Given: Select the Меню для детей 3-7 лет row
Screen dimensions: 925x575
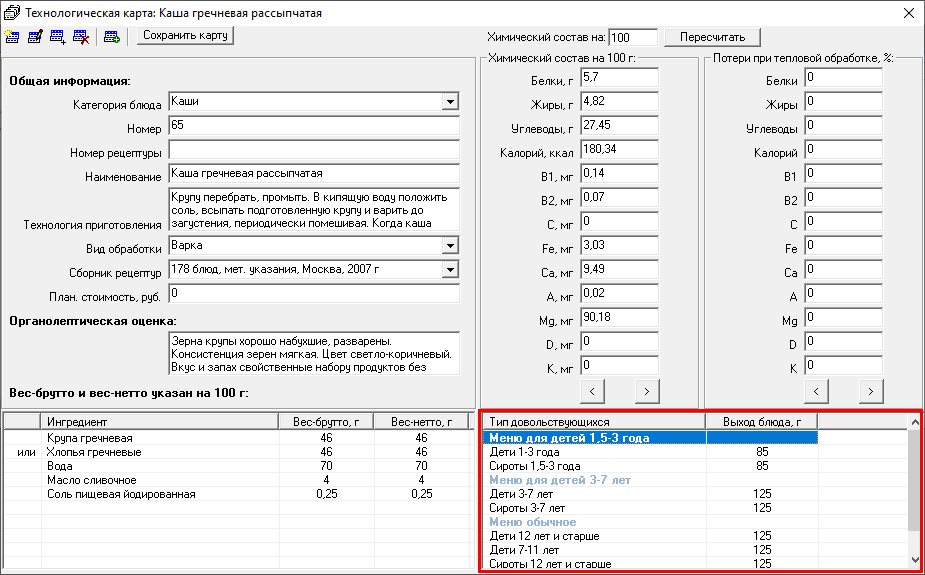Looking at the screenshot, I should point(560,480).
